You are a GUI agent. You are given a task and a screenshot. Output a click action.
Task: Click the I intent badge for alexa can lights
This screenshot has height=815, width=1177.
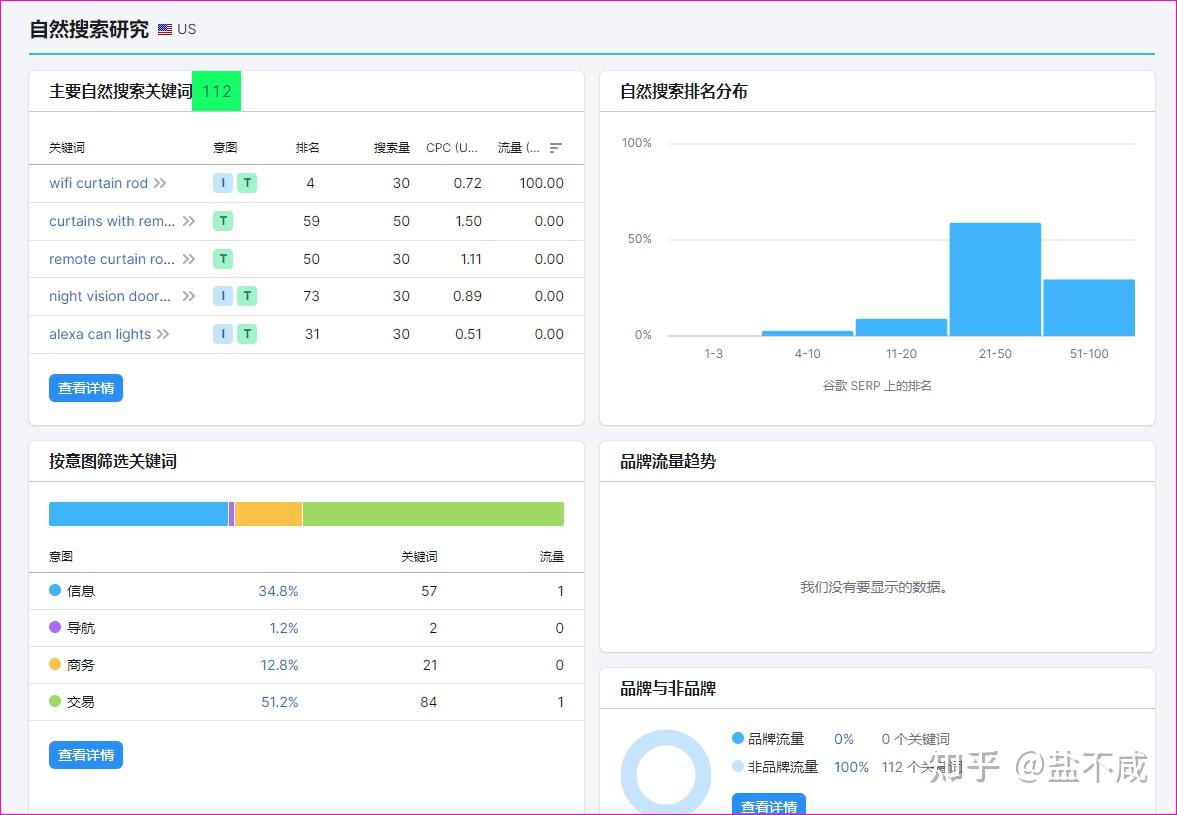[x=223, y=334]
